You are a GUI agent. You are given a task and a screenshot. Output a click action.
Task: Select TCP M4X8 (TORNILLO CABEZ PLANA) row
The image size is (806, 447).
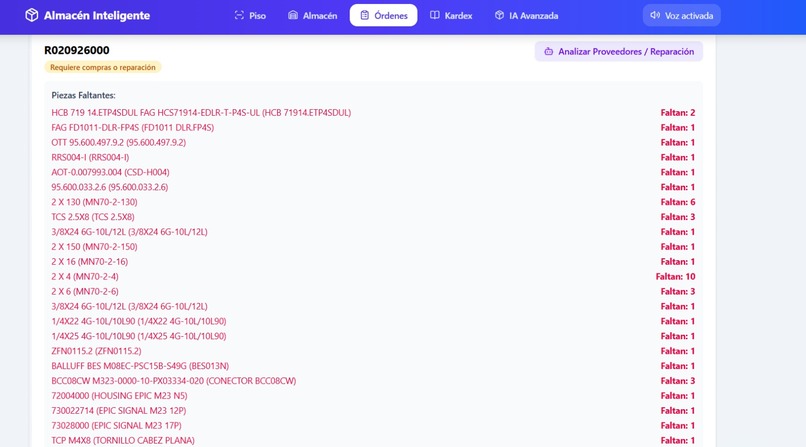pyautogui.click(x=373, y=440)
